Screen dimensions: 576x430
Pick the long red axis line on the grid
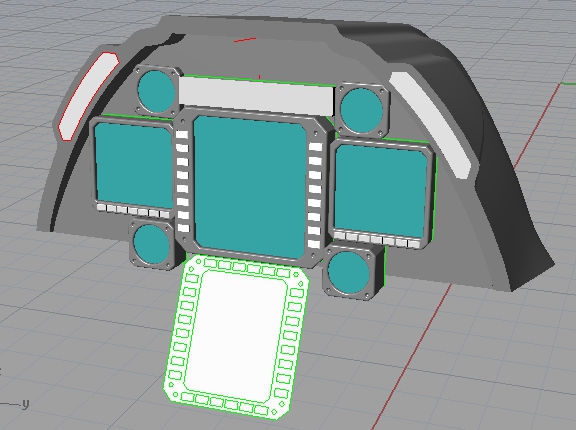[x=467, y=257]
